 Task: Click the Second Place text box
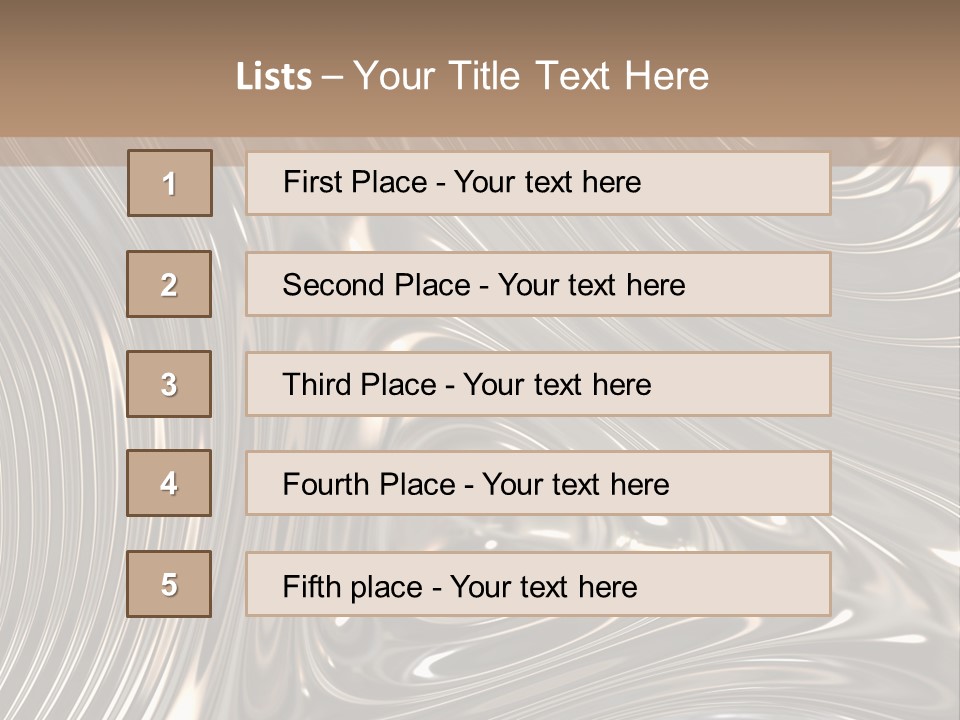pyautogui.click(x=538, y=284)
